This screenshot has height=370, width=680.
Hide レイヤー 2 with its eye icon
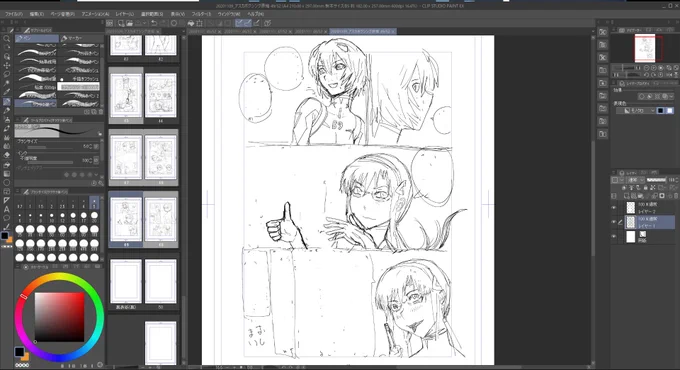[614, 208]
